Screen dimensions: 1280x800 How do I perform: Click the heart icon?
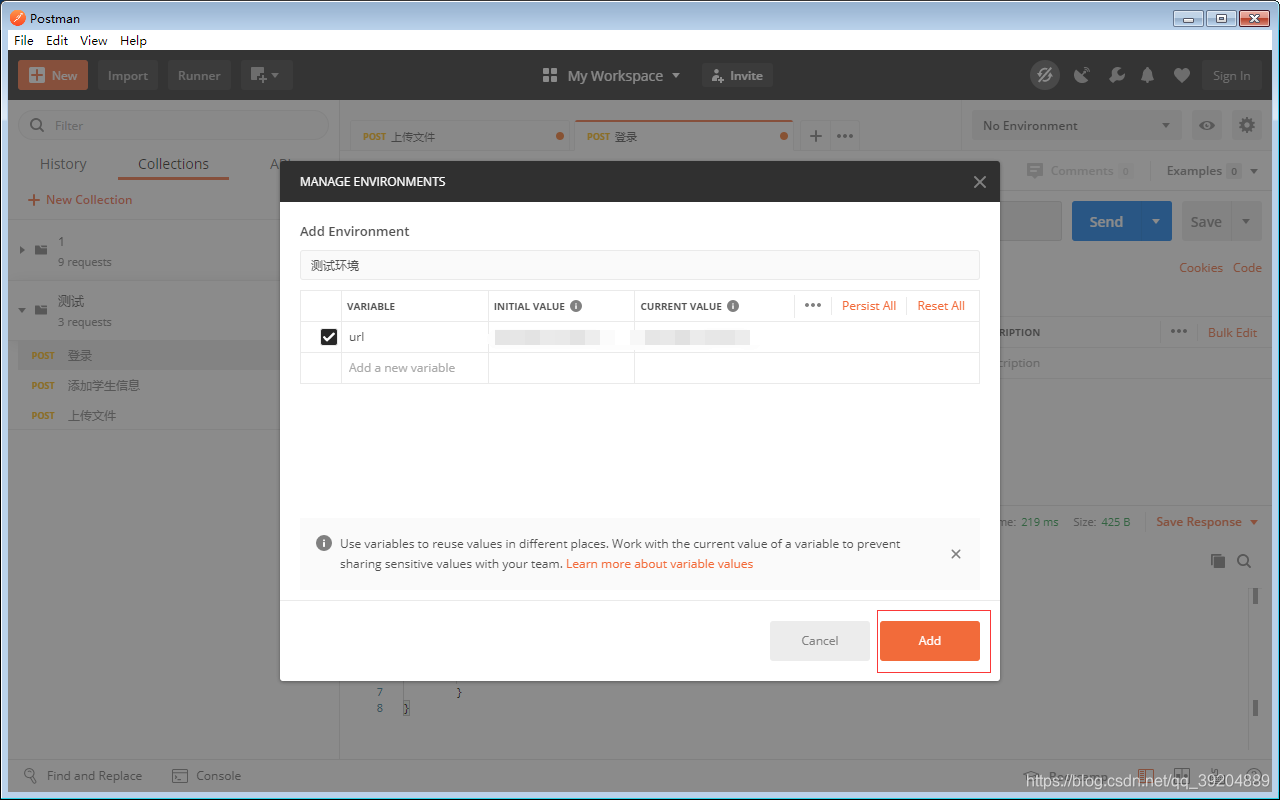pyautogui.click(x=1182, y=75)
